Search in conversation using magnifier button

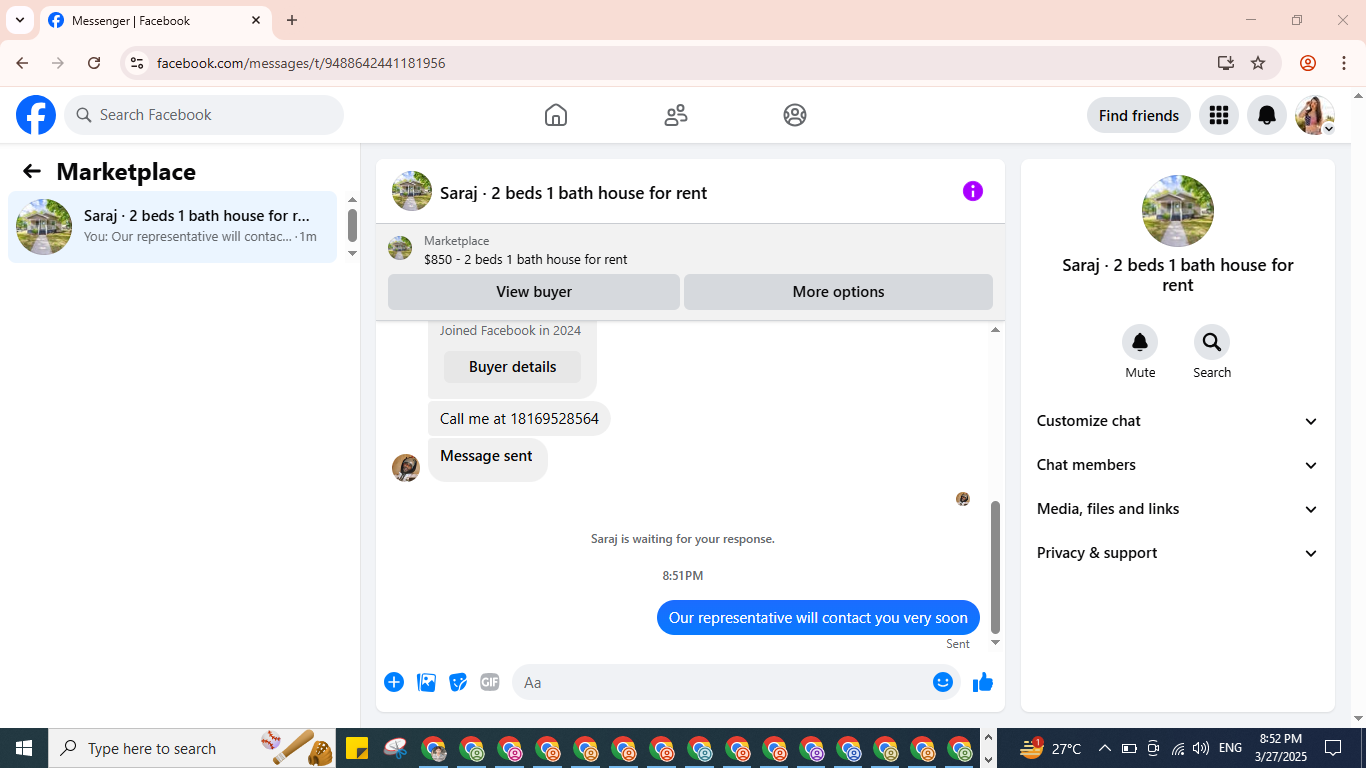(x=1212, y=343)
